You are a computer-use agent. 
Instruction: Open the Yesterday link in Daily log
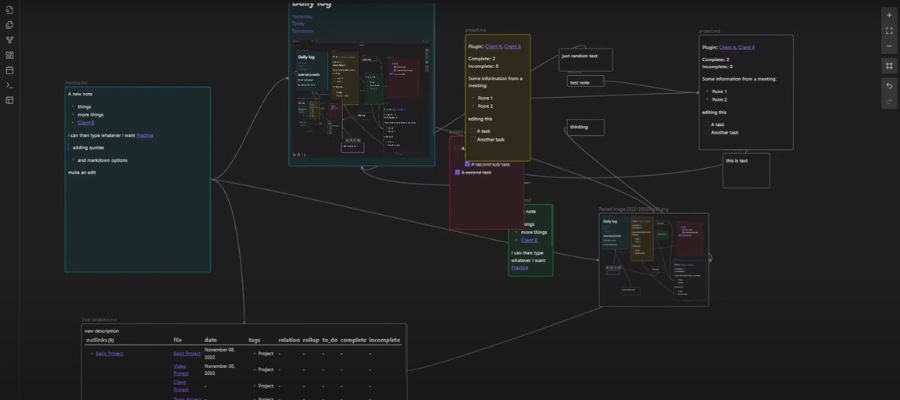pos(301,17)
